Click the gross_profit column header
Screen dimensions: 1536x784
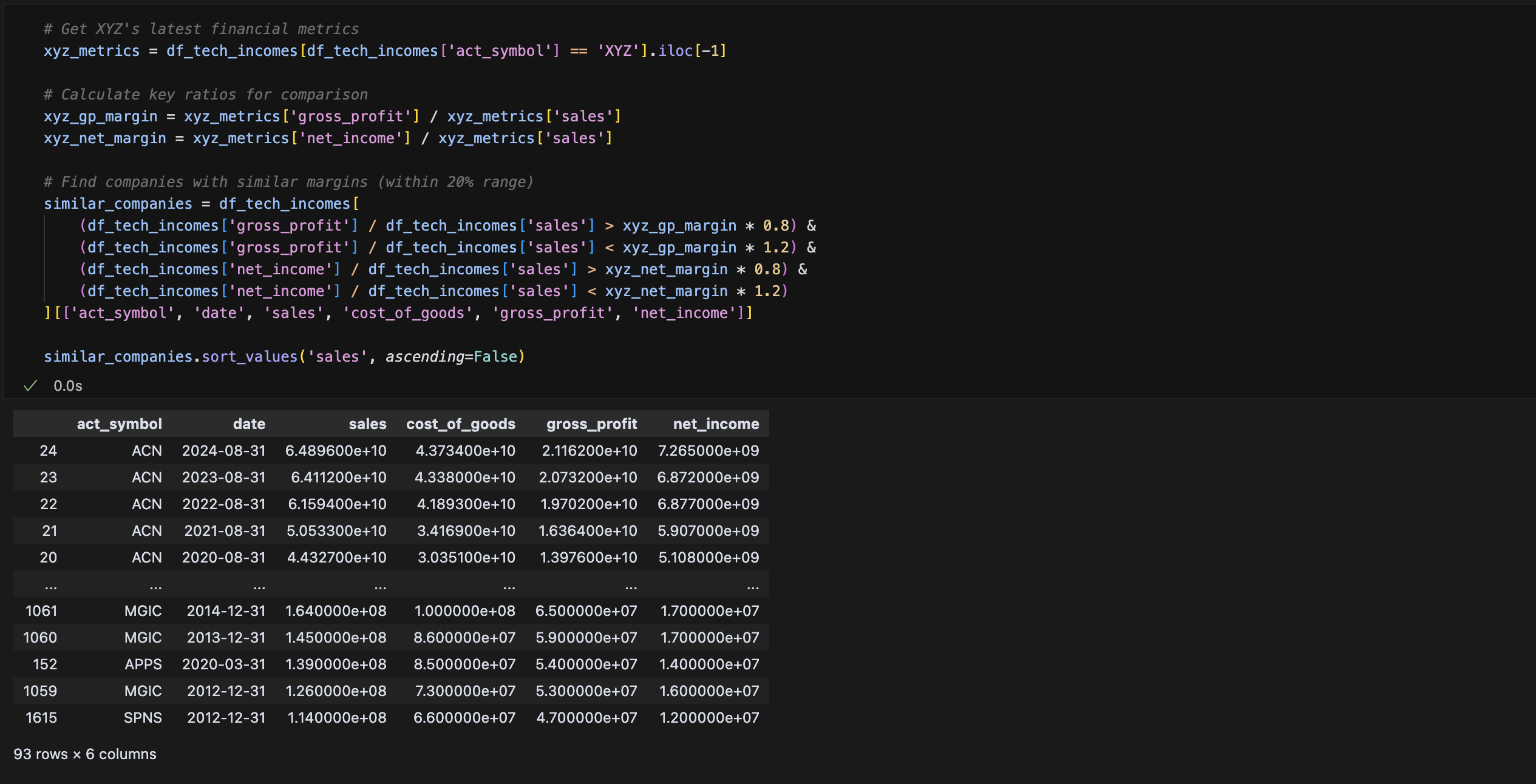591,424
